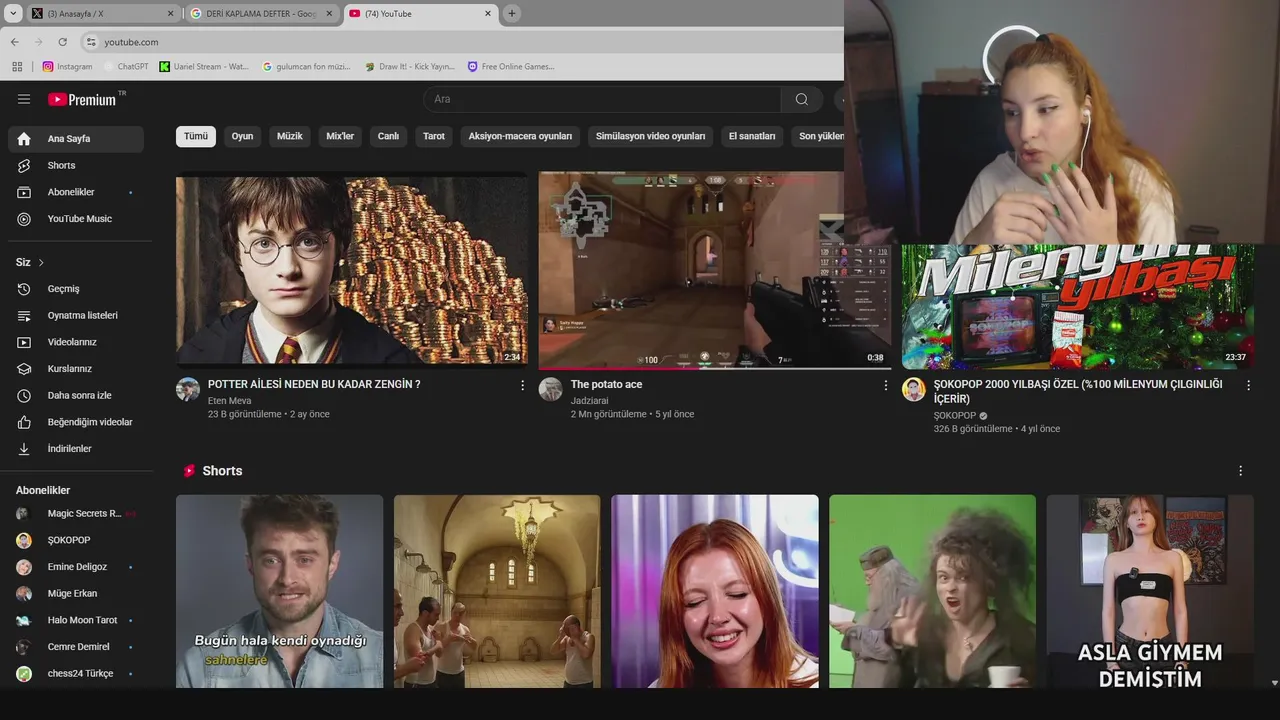Select the El sanatları chip
Viewport: 1280px width, 720px height.
tap(752, 136)
